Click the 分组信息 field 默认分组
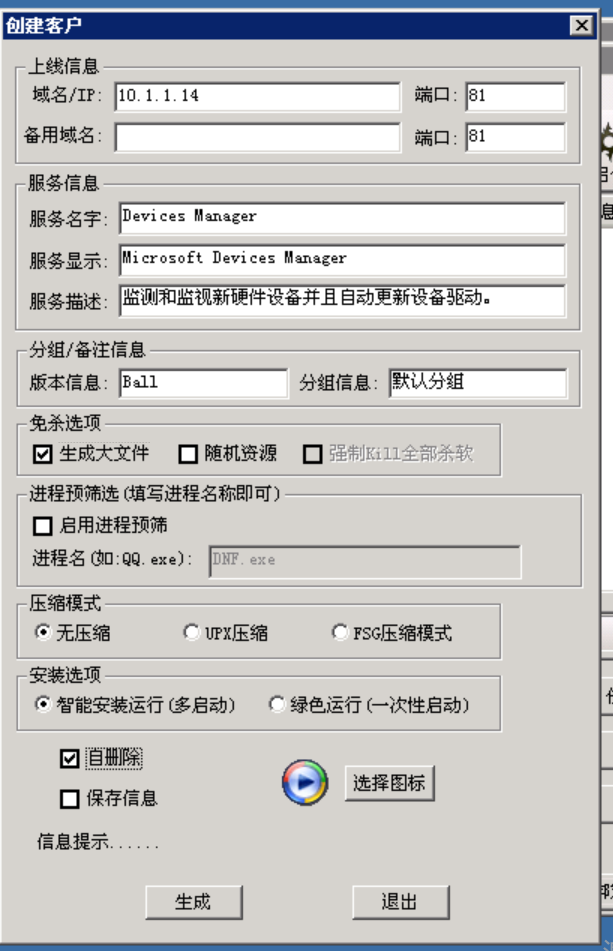Viewport: 613px width, 951px height. tap(478, 383)
